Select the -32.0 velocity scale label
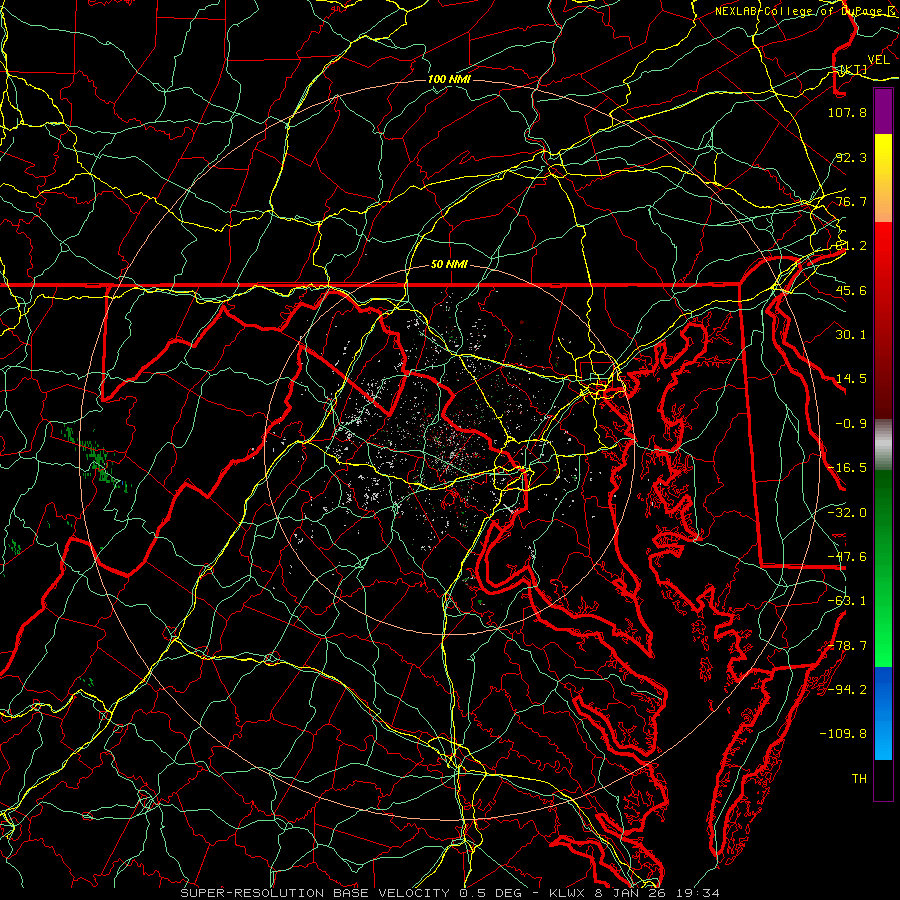This screenshot has width=900, height=900. pyautogui.click(x=847, y=513)
